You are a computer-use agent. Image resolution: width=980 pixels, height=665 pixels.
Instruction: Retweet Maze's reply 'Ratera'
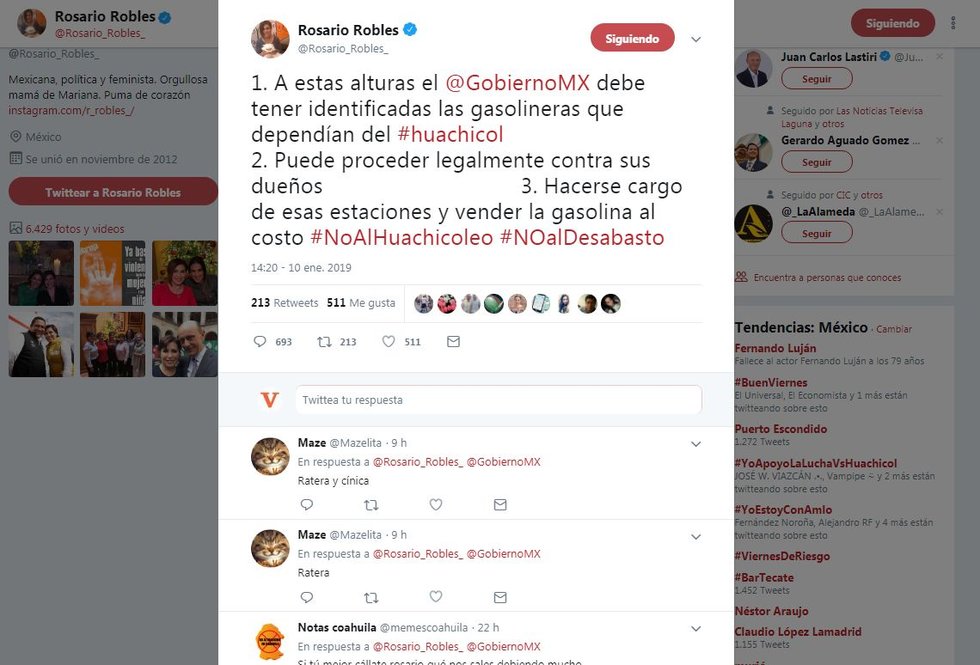pos(371,598)
